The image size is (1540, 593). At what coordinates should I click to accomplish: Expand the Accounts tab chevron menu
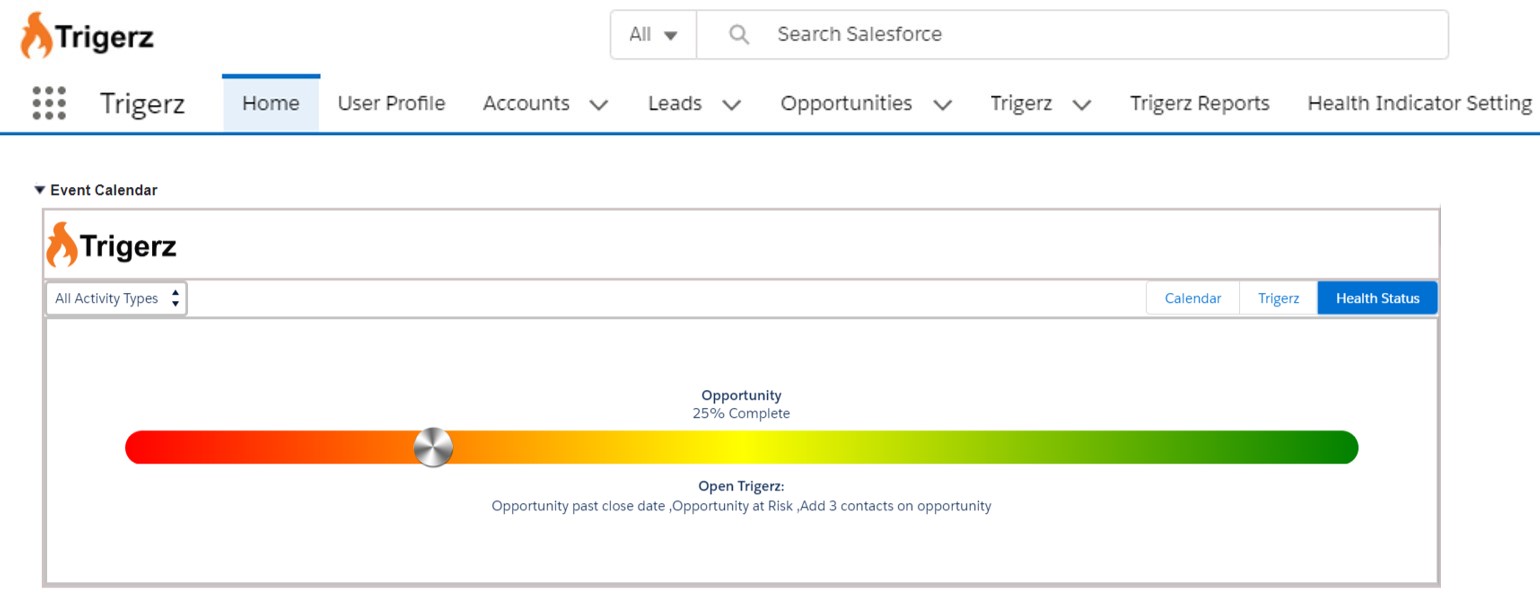click(599, 104)
